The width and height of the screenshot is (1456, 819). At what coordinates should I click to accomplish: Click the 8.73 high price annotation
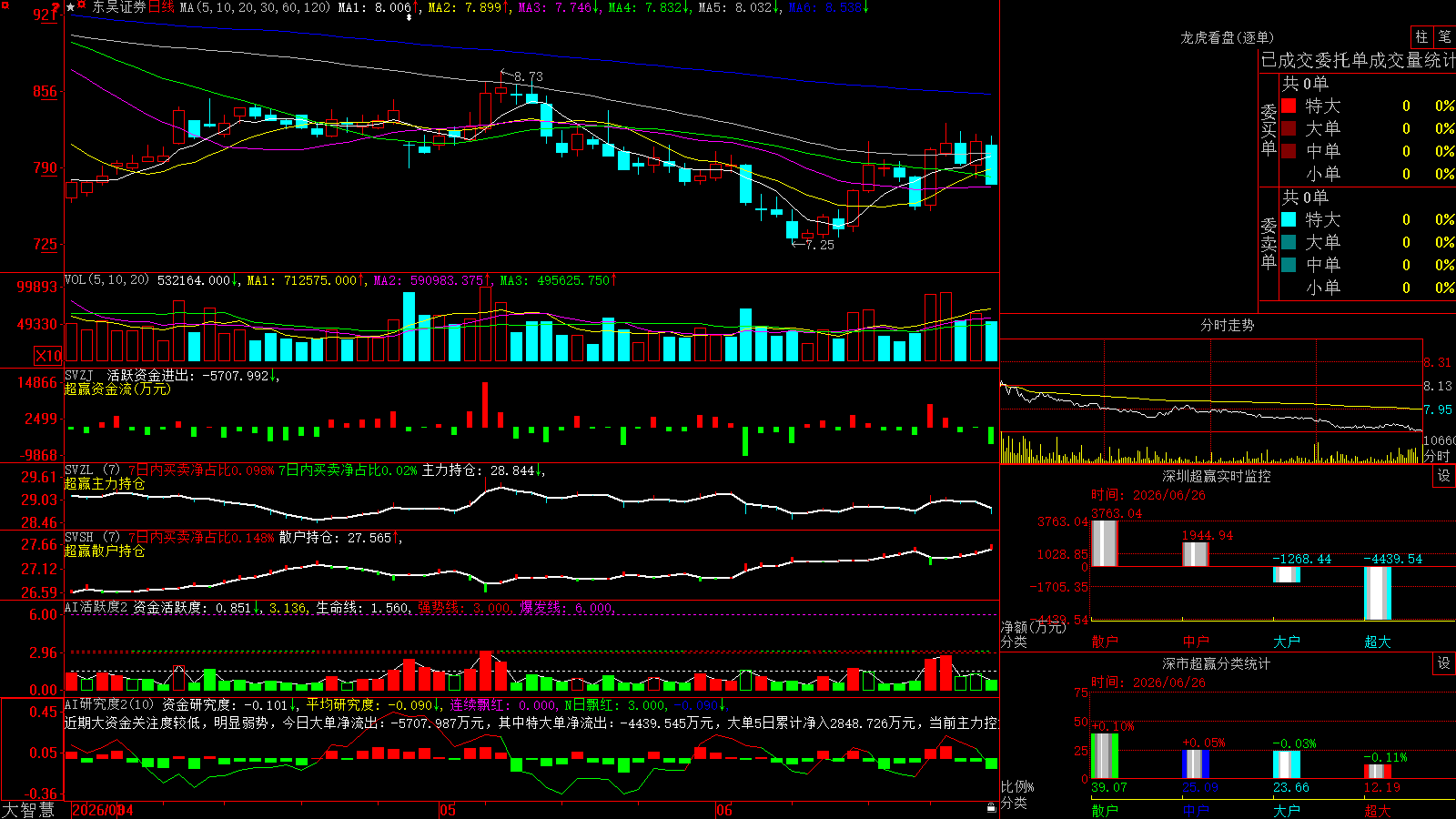[x=528, y=77]
